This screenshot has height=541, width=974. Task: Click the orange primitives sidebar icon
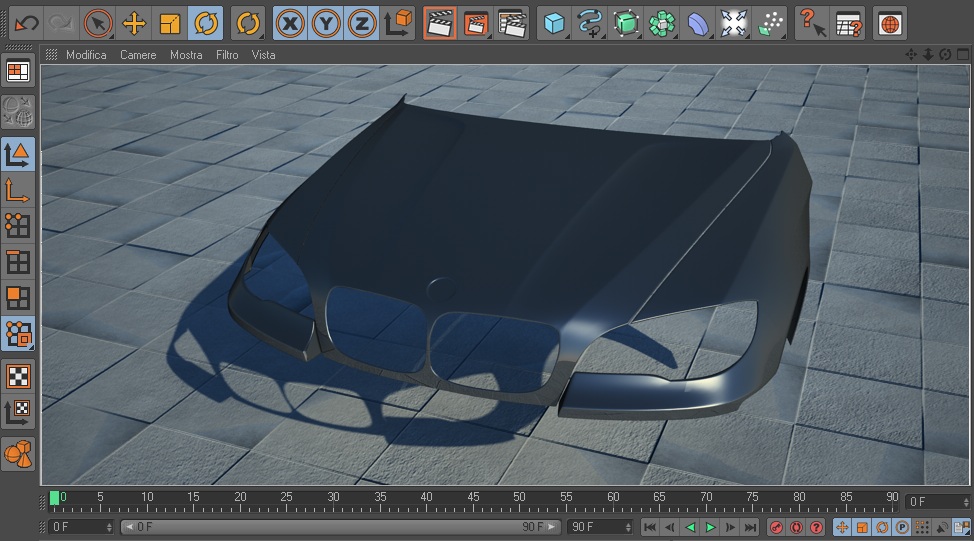[x=18, y=454]
